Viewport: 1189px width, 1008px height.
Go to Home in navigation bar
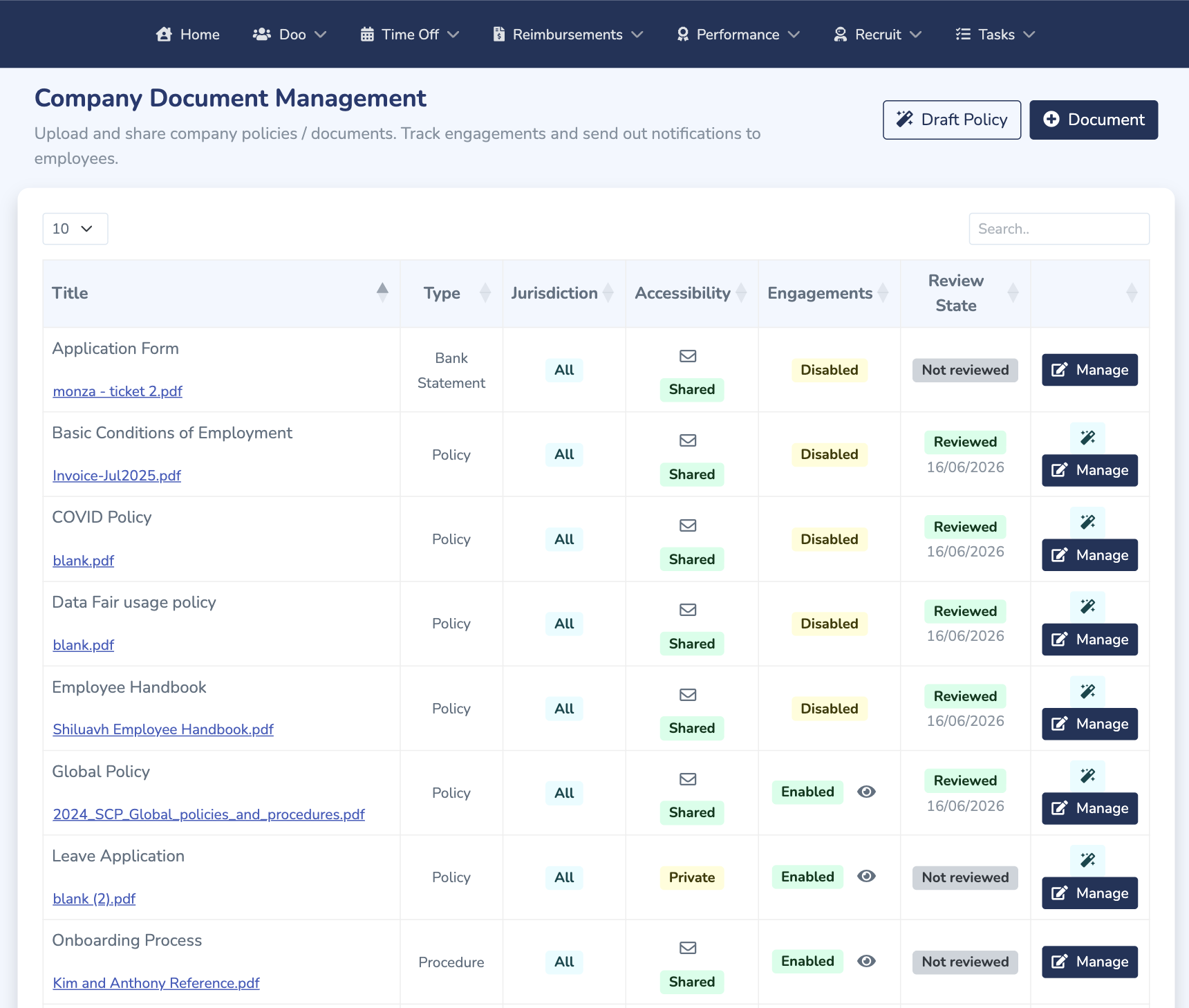188,35
